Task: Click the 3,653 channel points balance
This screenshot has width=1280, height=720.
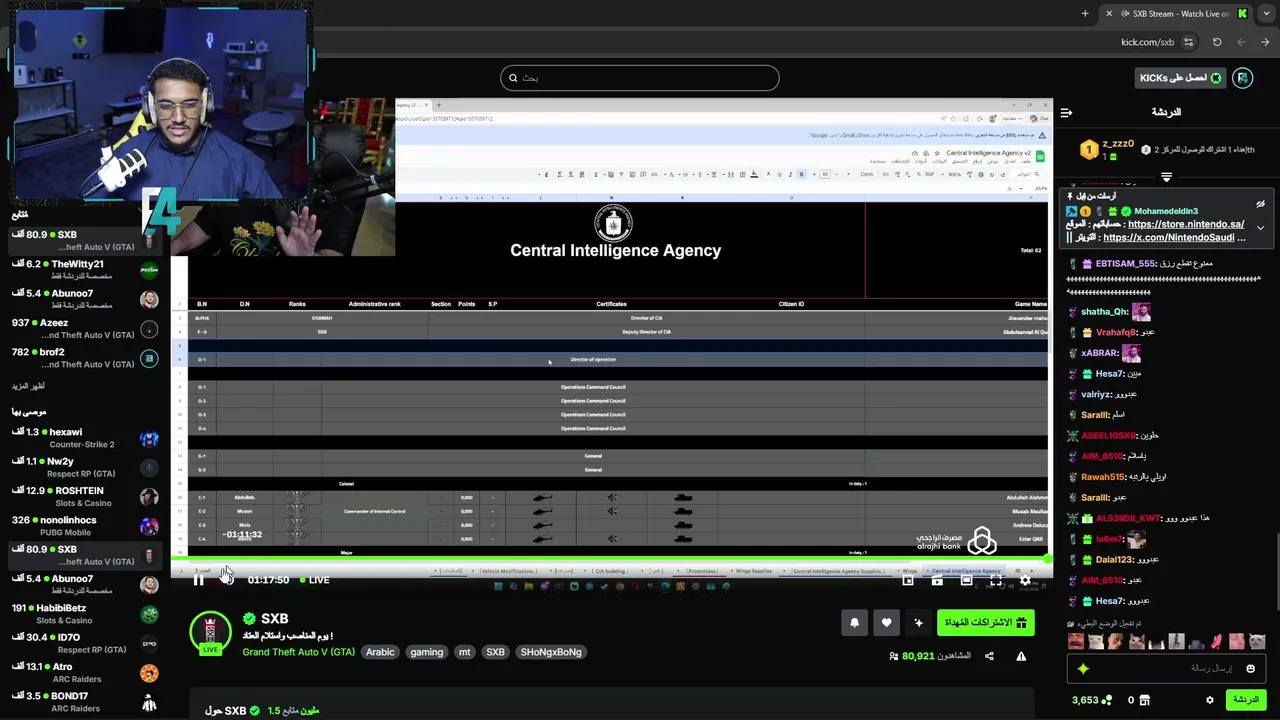Action: (1092, 700)
